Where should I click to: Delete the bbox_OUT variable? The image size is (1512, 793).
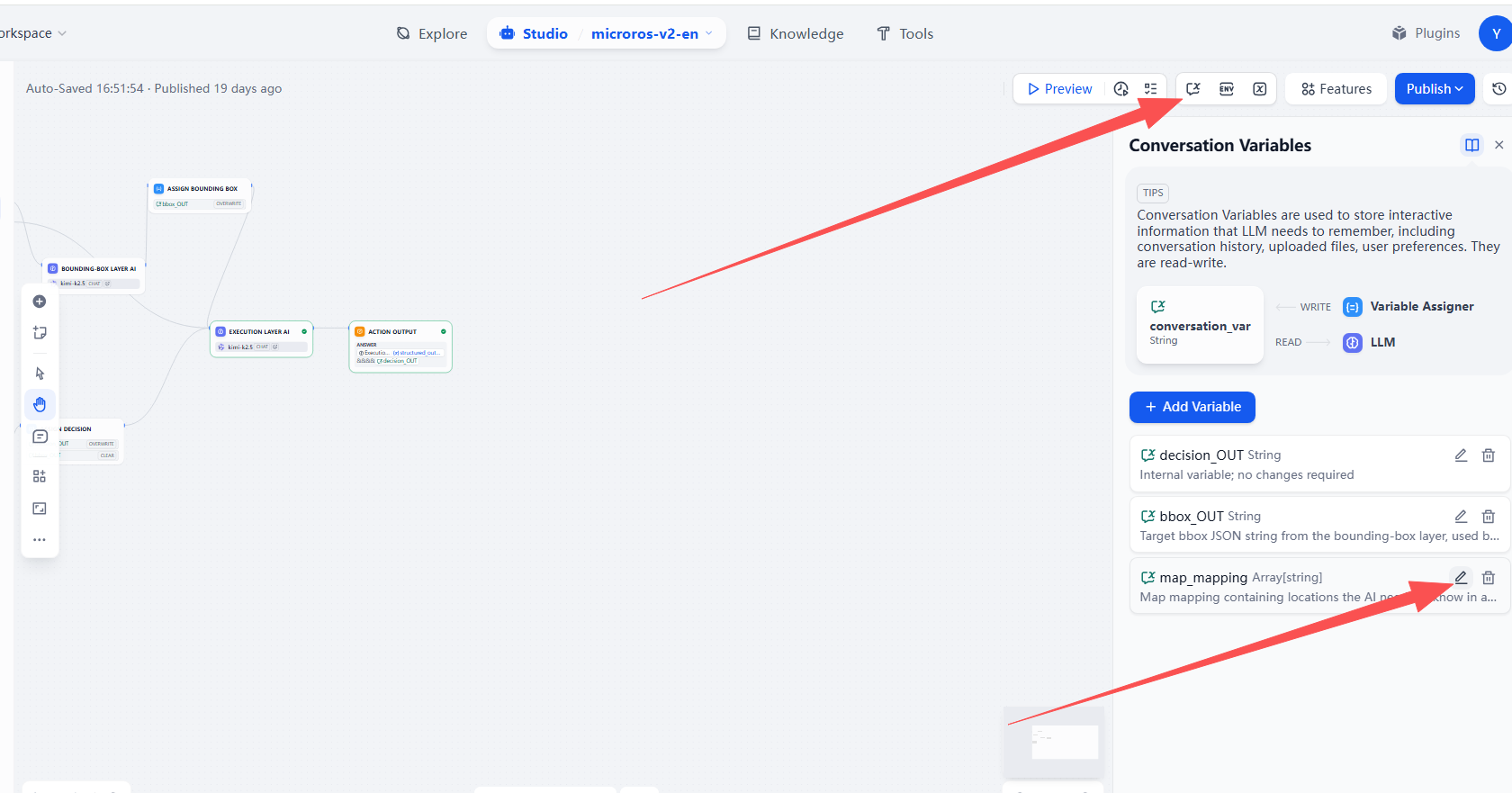pyautogui.click(x=1489, y=517)
